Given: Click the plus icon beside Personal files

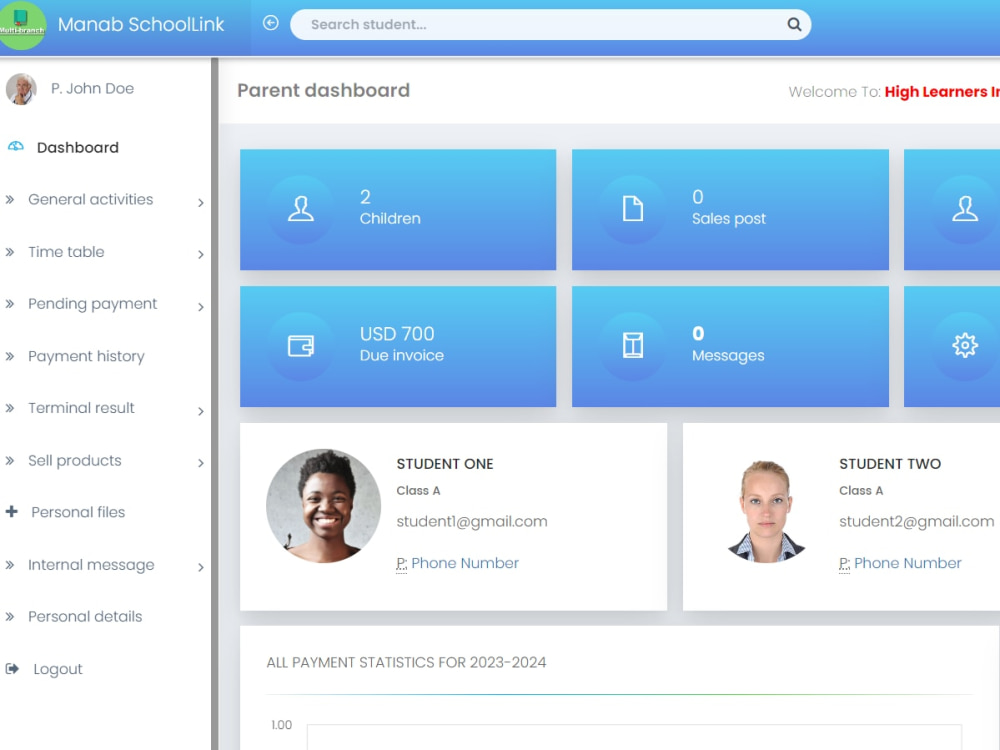Looking at the screenshot, I should (x=11, y=511).
